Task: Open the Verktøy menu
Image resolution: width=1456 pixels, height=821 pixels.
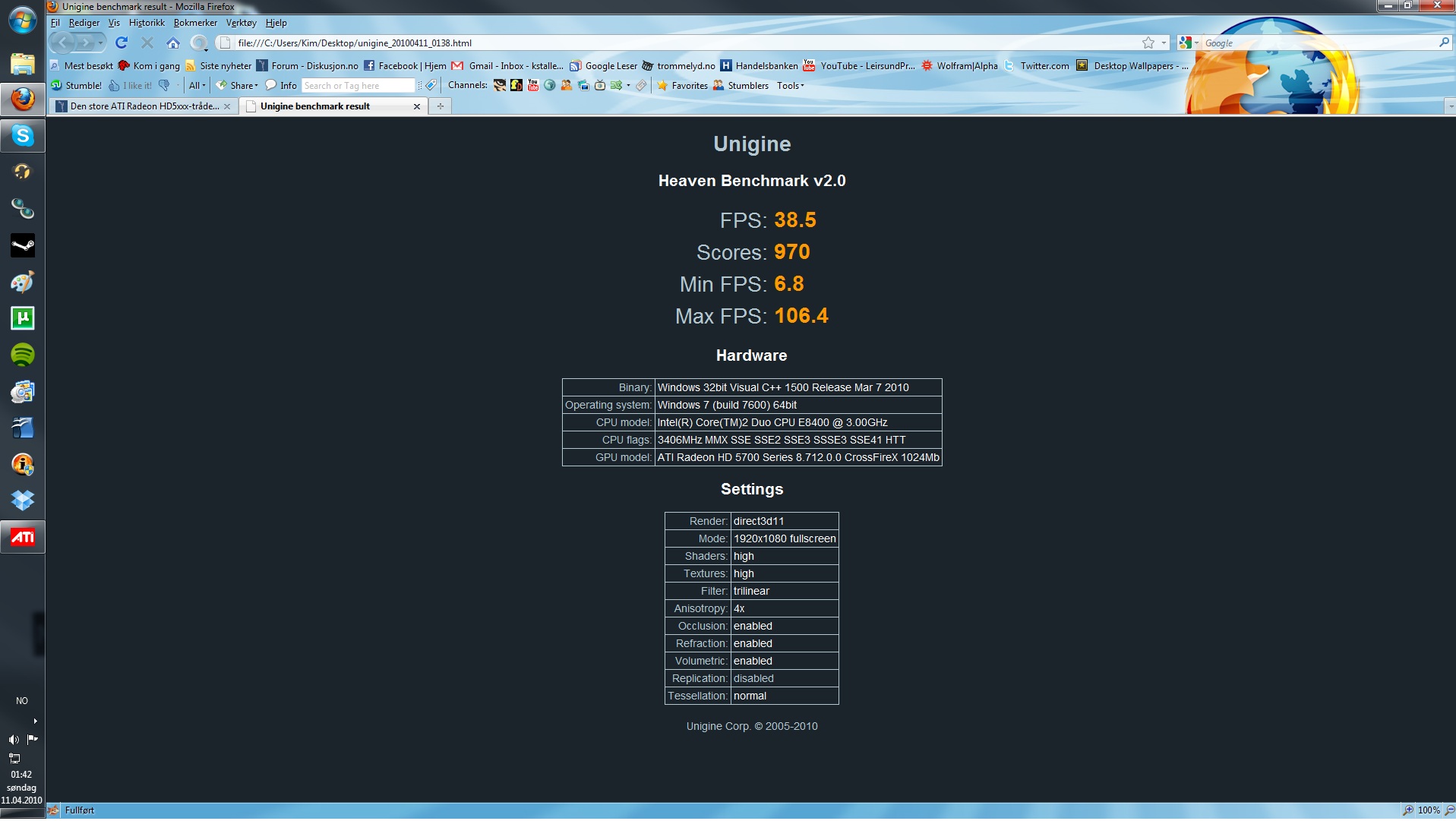Action: [x=241, y=23]
